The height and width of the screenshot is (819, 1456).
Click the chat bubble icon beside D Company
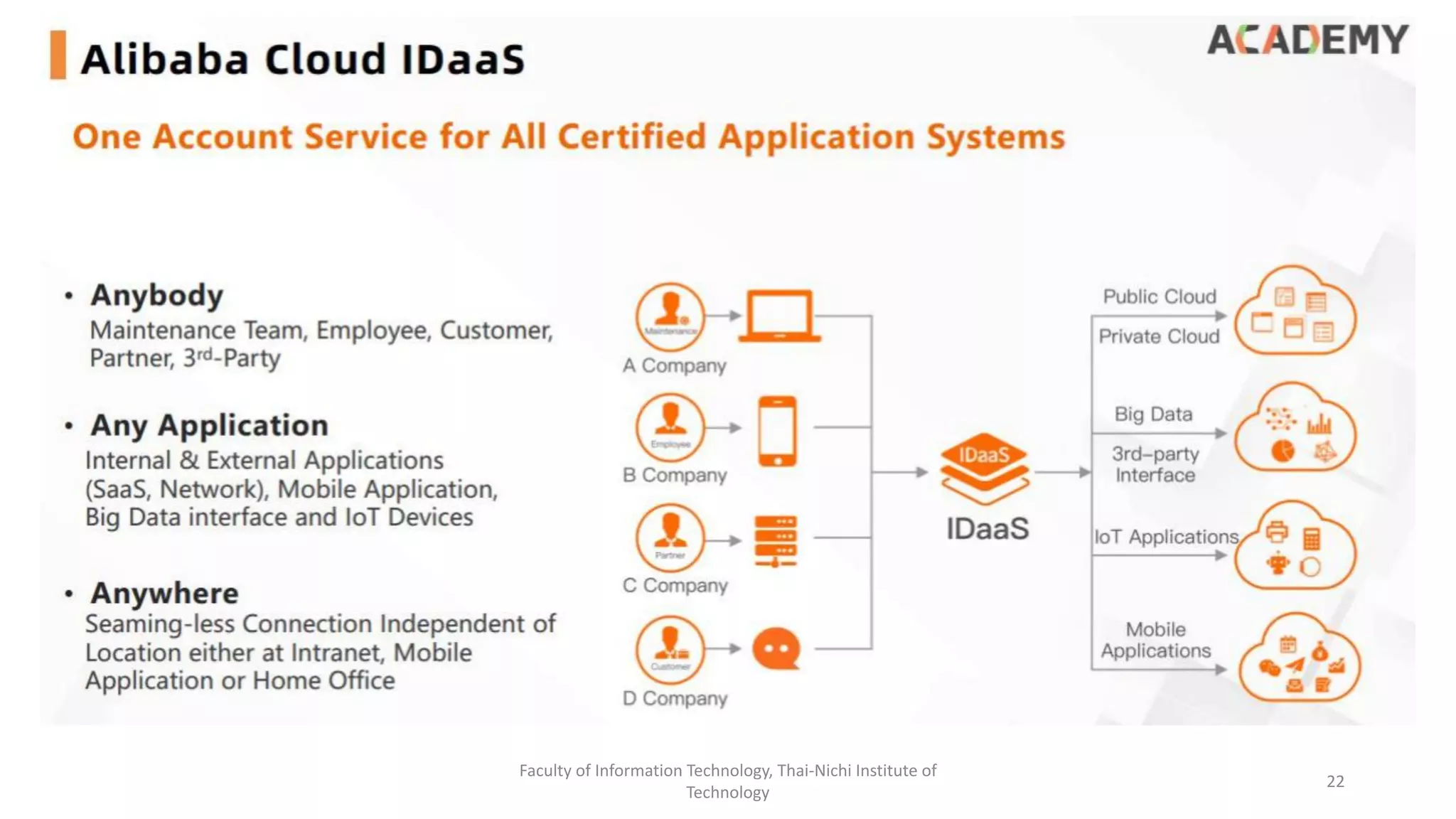pyautogui.click(x=776, y=648)
